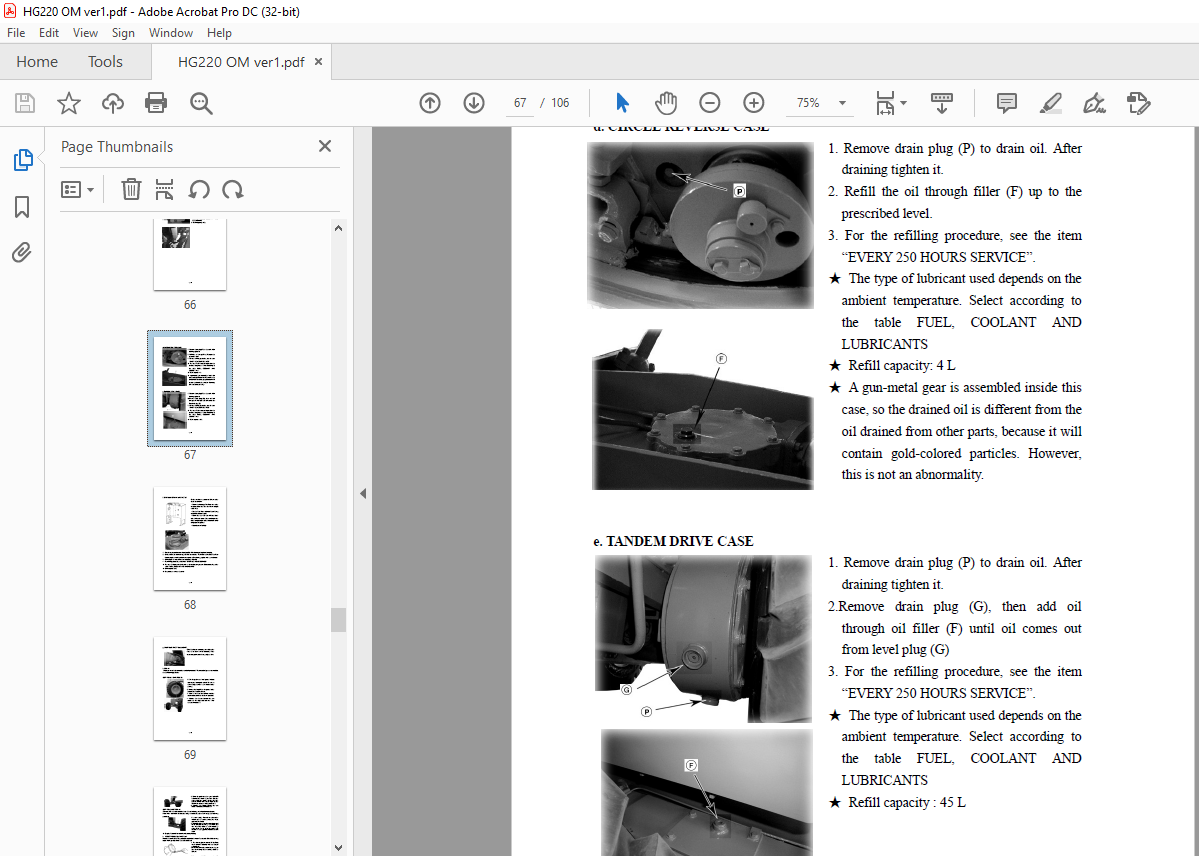Open the Attachments paperclip pane
1199x856 pixels.
[x=22, y=252]
